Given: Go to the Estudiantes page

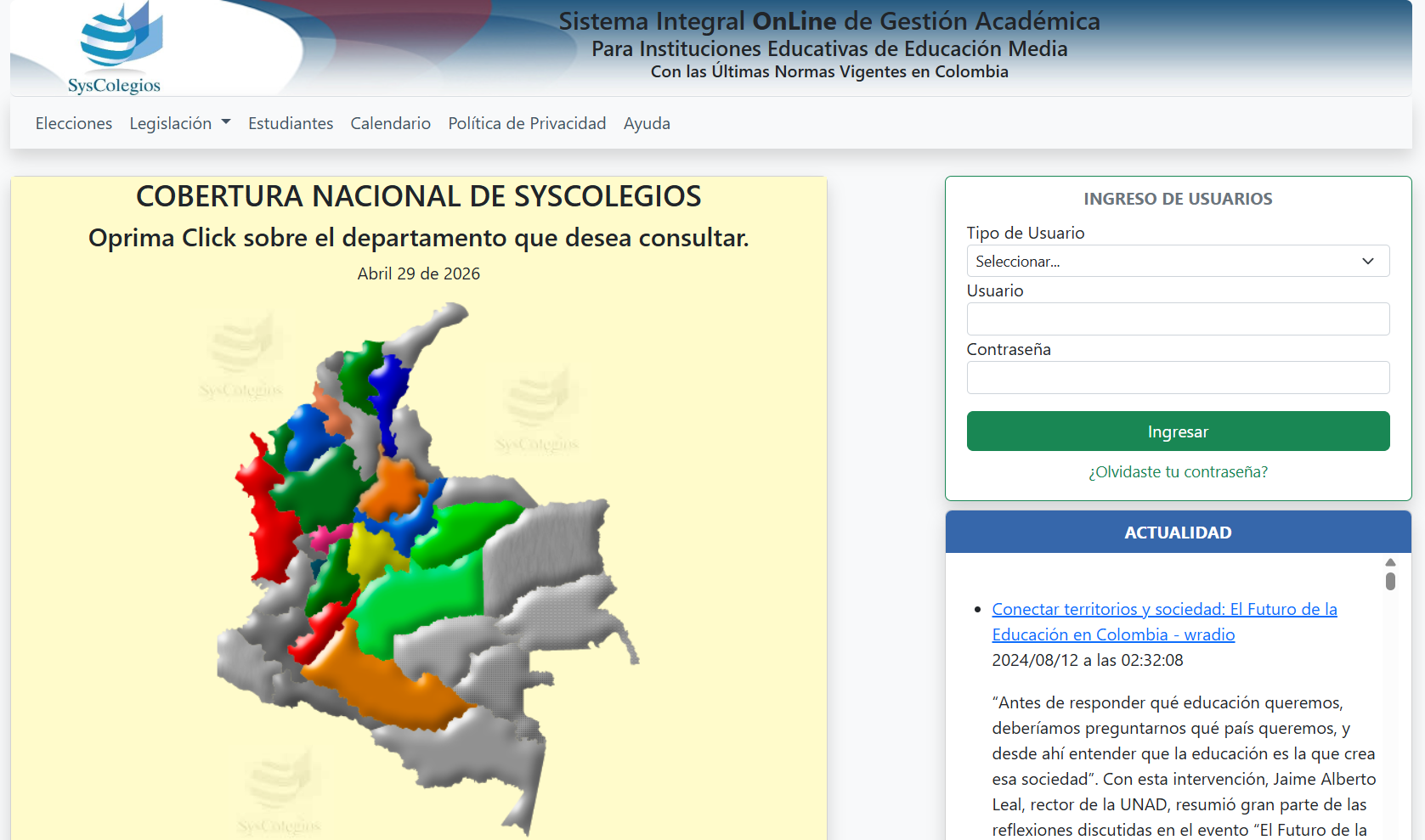Looking at the screenshot, I should [x=291, y=123].
